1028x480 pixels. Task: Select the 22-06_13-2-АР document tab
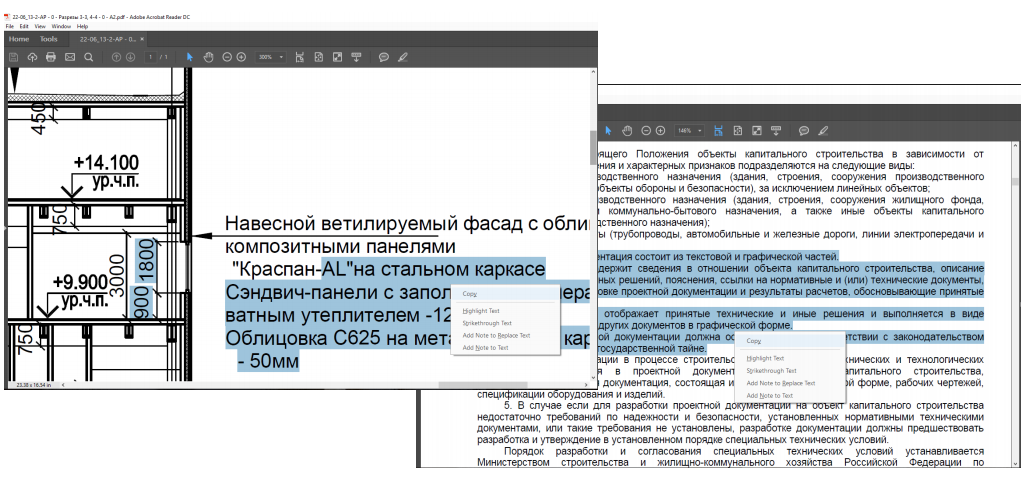pyautogui.click(x=108, y=39)
